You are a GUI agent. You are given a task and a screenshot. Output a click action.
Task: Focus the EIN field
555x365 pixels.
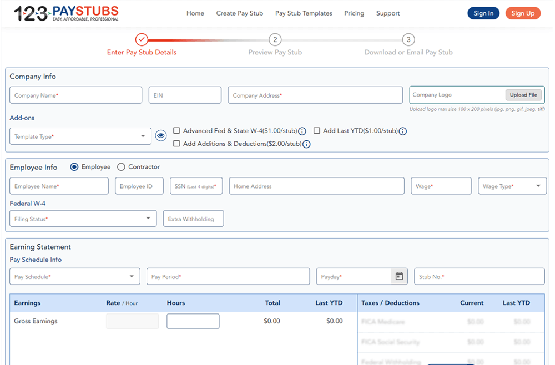click(x=185, y=95)
